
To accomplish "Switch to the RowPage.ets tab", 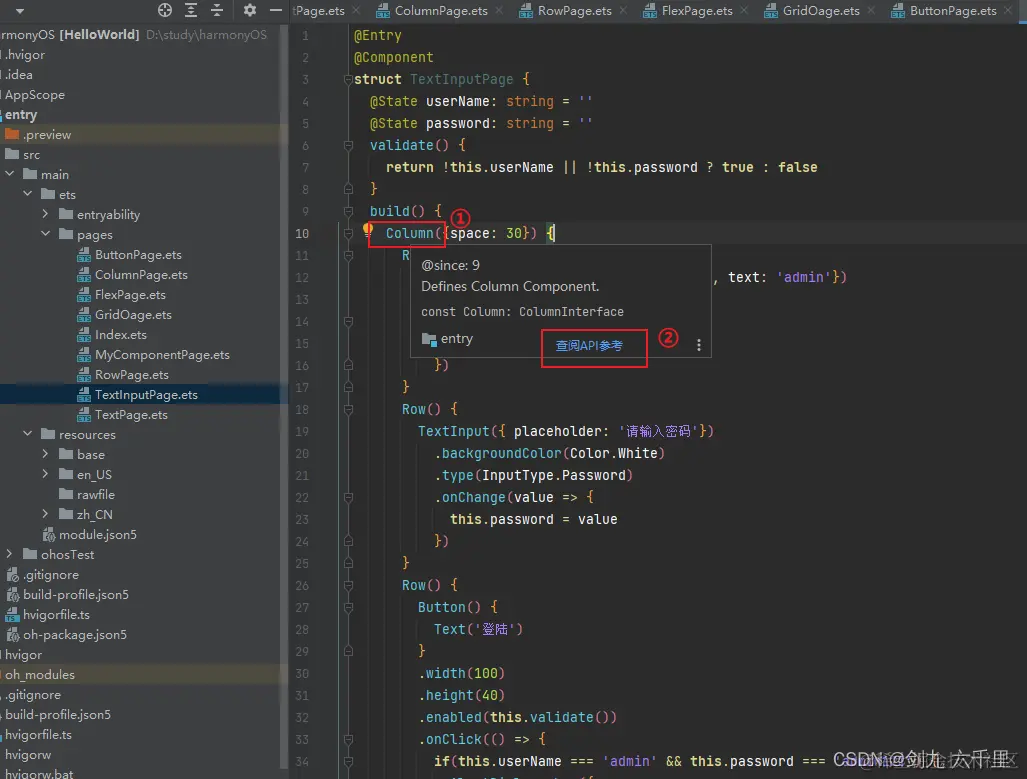I will tap(574, 10).
